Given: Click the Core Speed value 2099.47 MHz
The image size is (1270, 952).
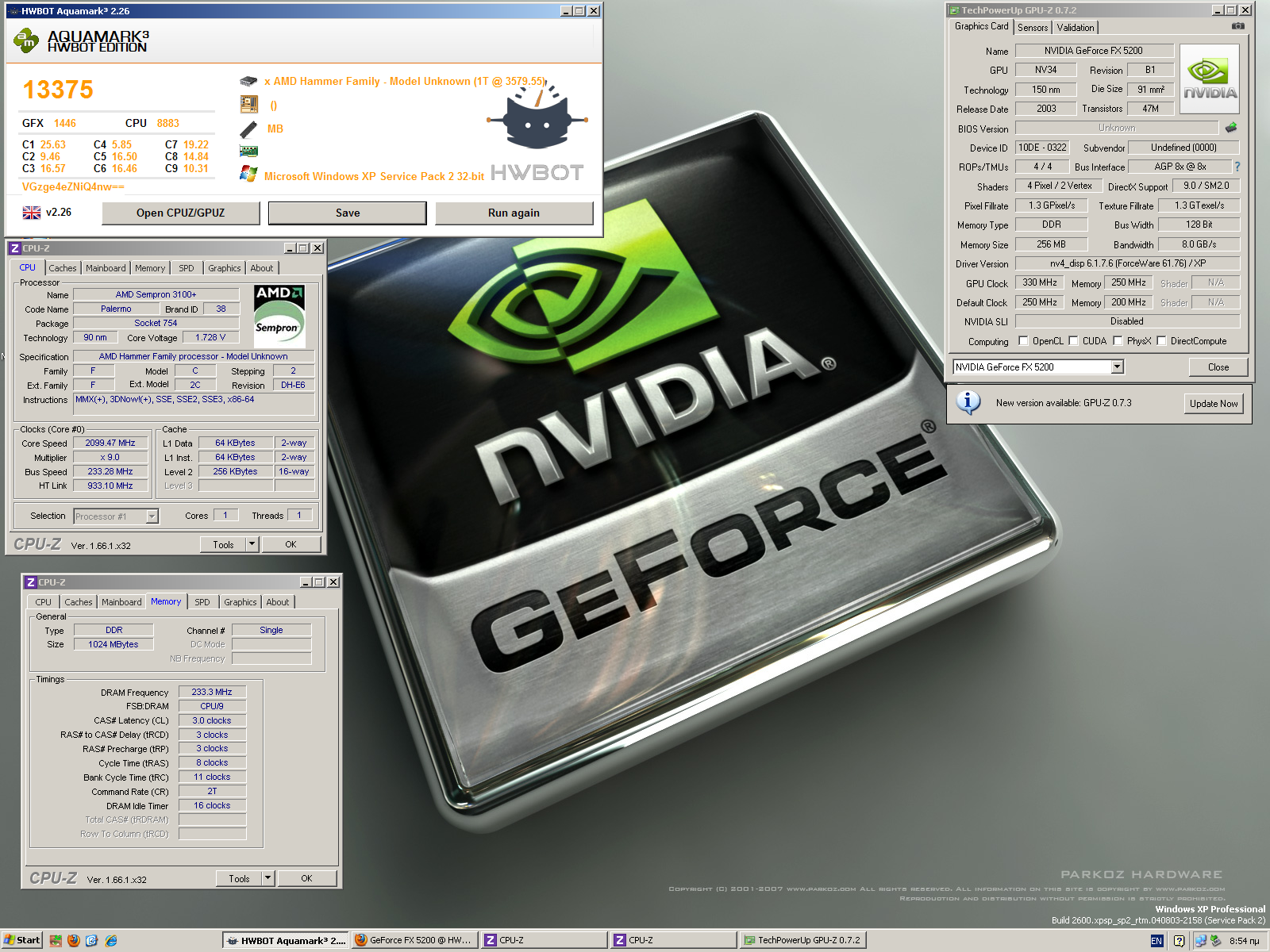Looking at the screenshot, I should point(110,443).
